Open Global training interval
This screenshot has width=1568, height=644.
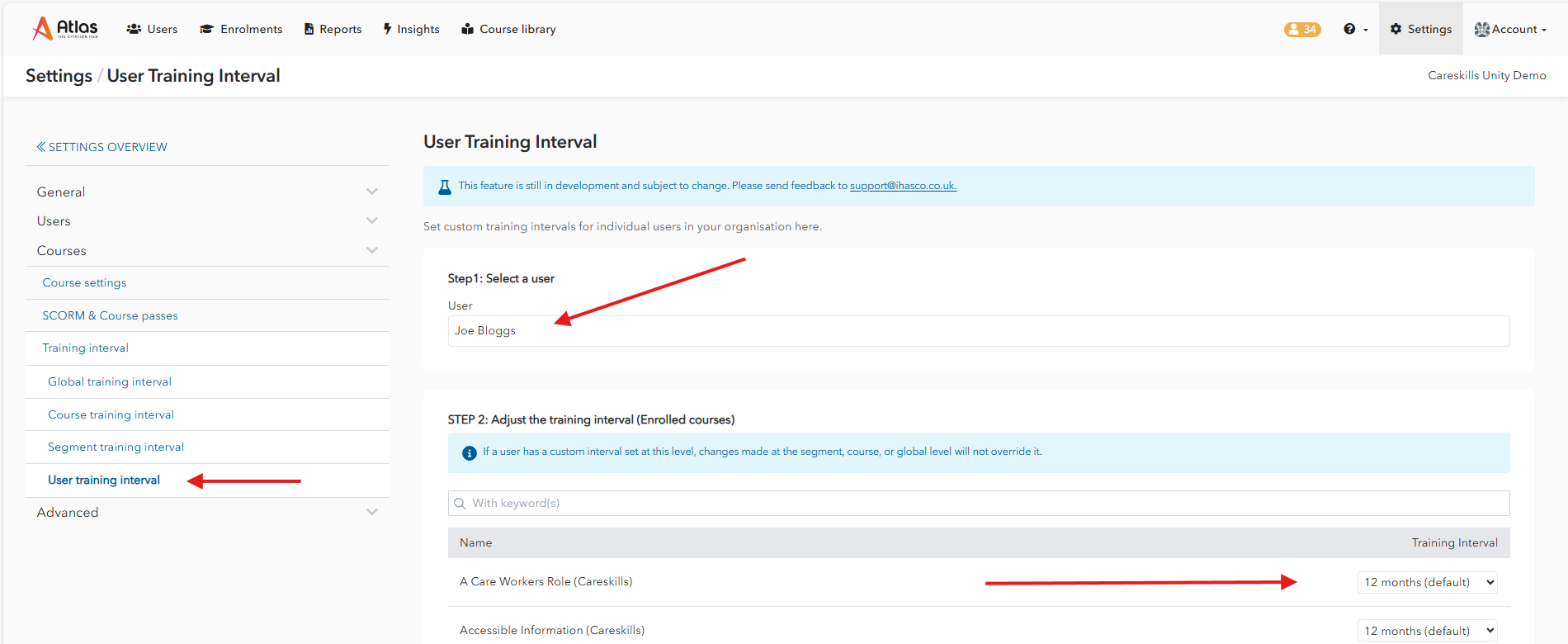[110, 381]
